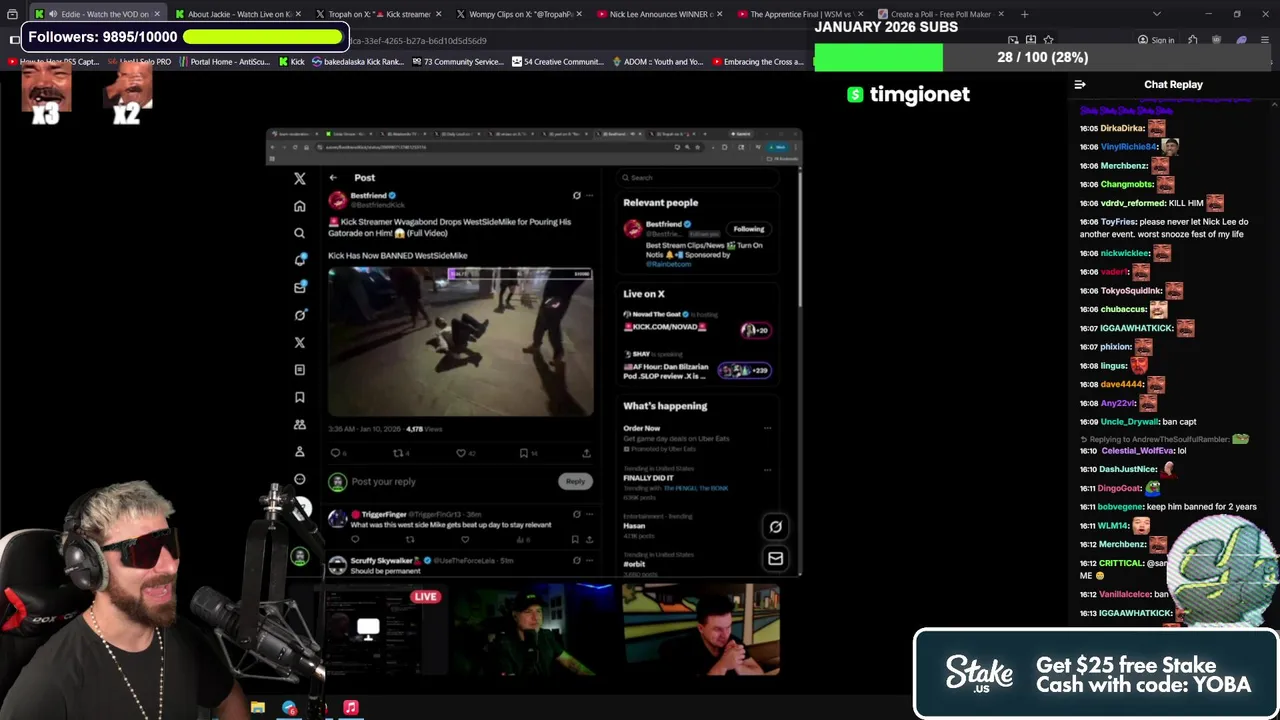1280x720 pixels.
Task: Bookmark the Bestfriend post
Action: pyautogui.click(x=524, y=453)
